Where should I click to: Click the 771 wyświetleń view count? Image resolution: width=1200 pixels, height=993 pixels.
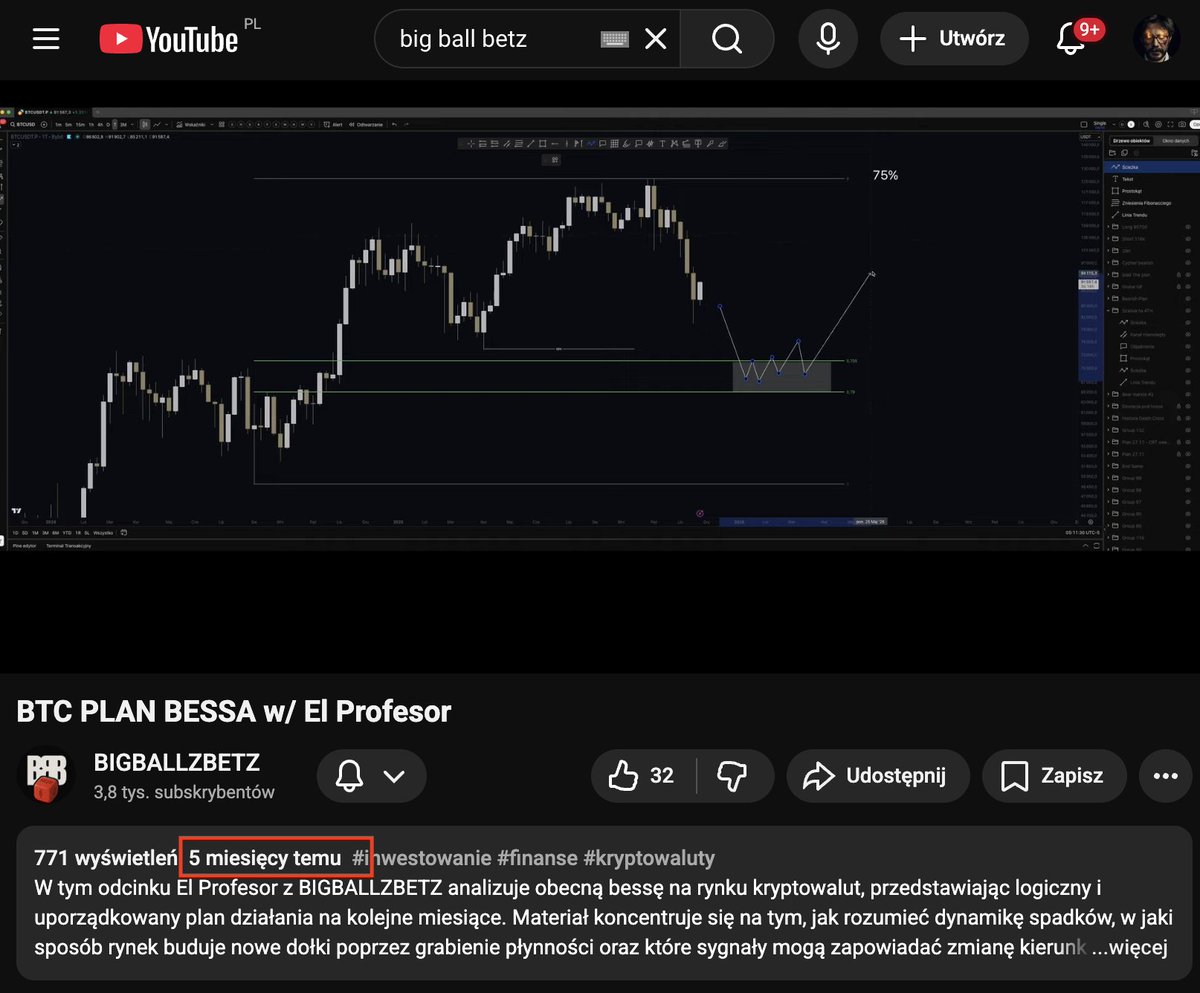pos(105,858)
